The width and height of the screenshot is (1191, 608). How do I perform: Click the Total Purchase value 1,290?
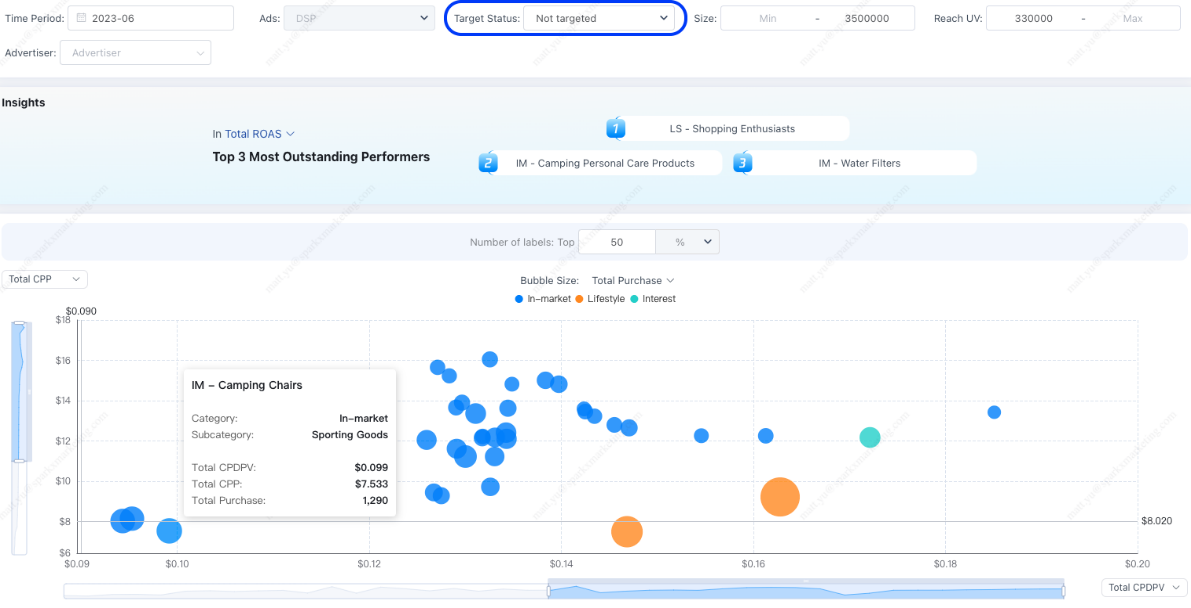(x=374, y=500)
